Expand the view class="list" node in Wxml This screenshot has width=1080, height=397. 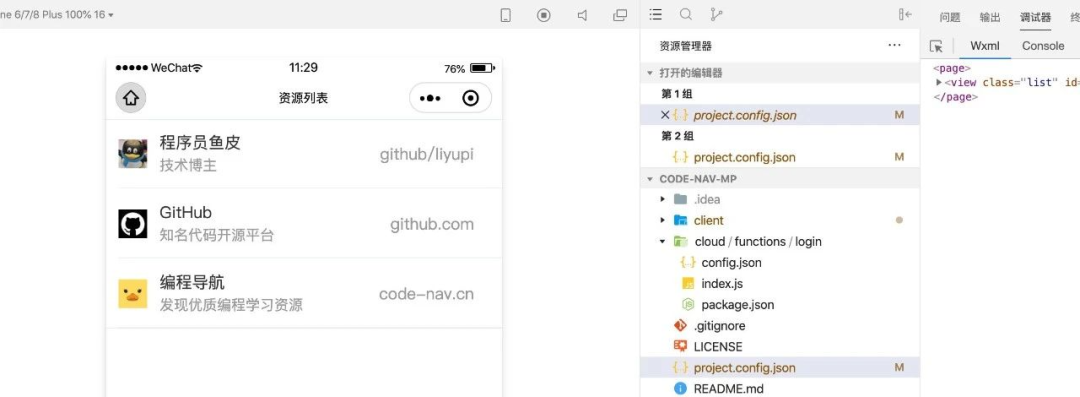(x=939, y=82)
